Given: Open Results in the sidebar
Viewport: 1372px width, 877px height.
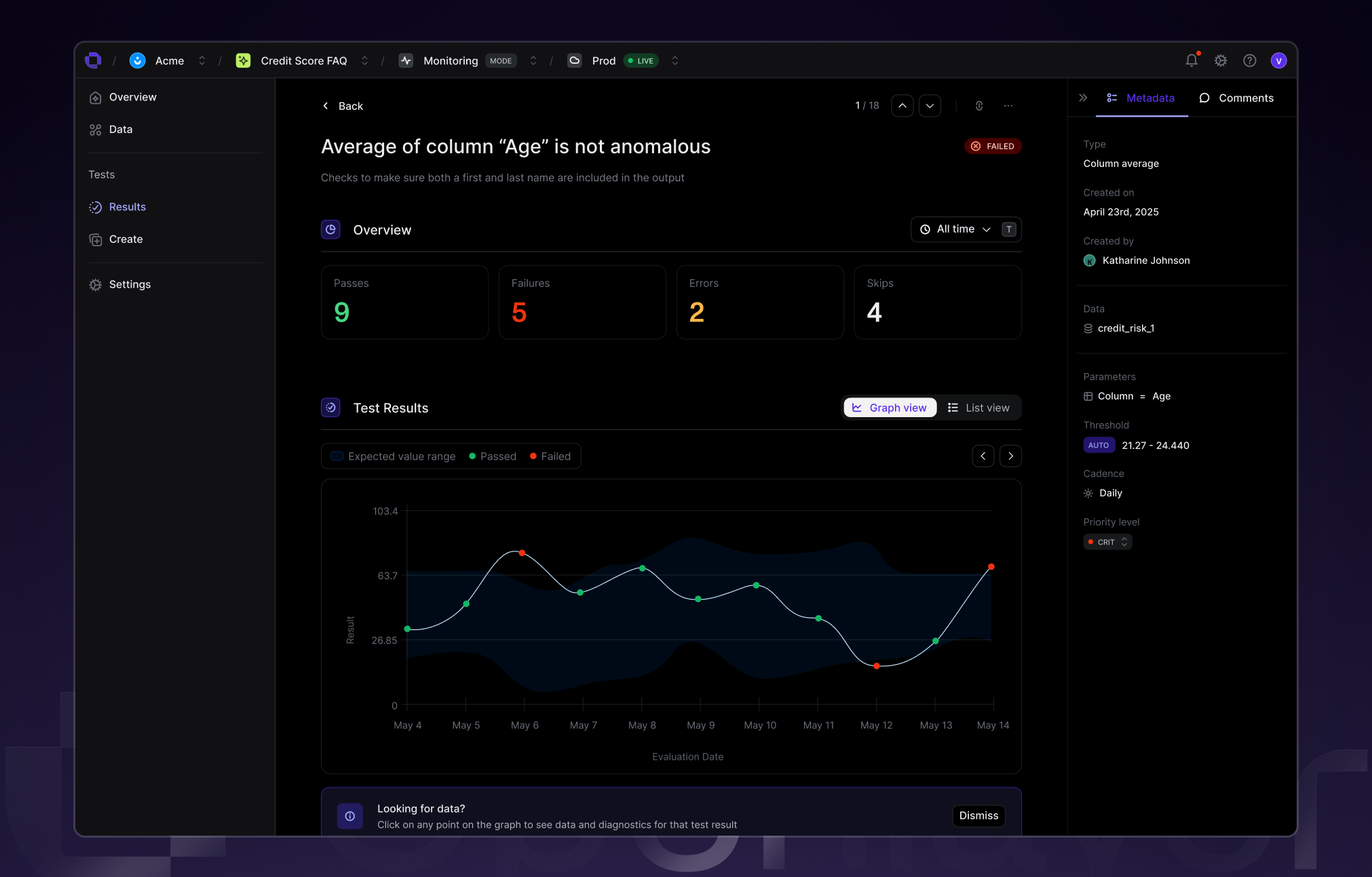Looking at the screenshot, I should 127,207.
